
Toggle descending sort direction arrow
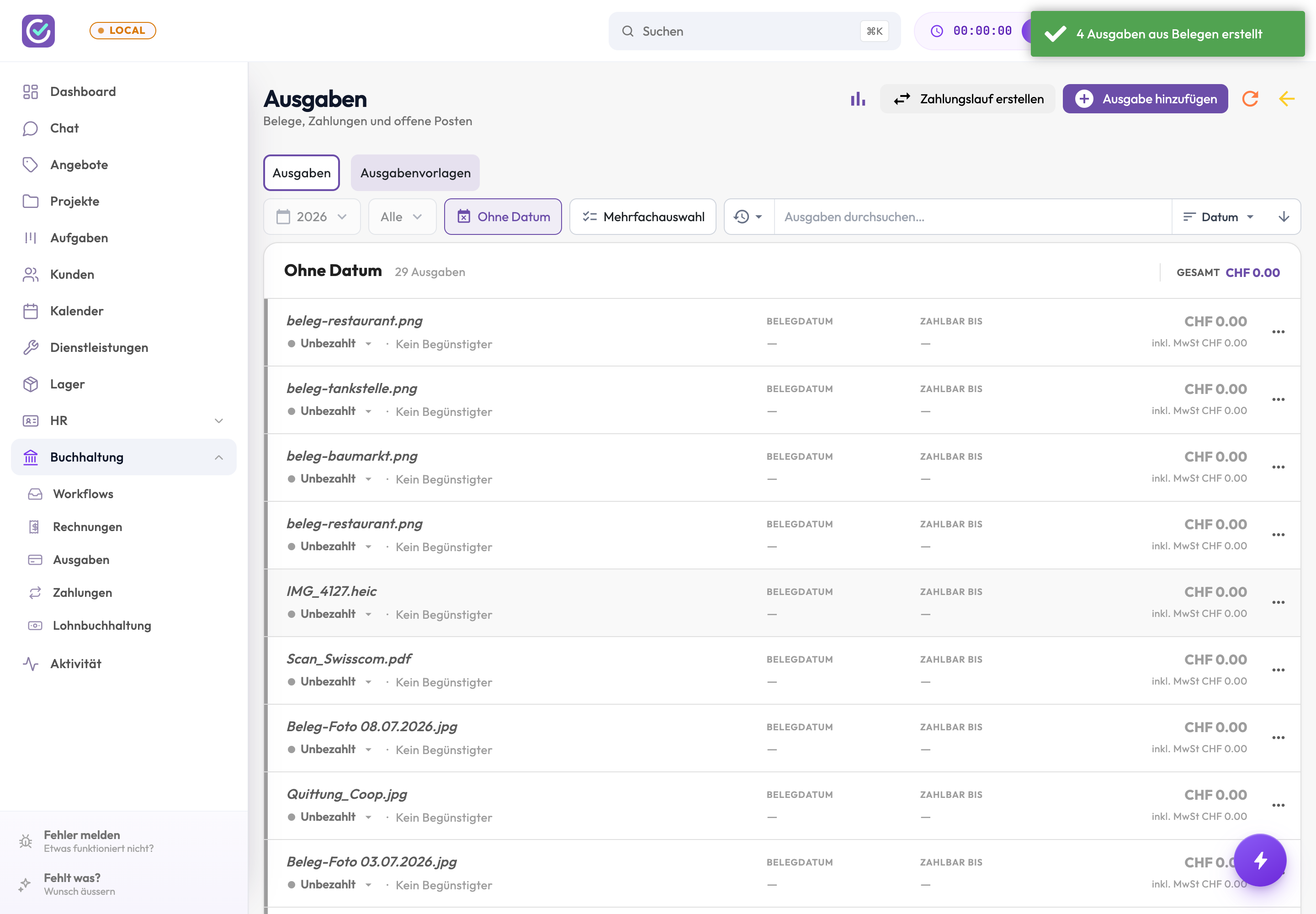tap(1284, 217)
